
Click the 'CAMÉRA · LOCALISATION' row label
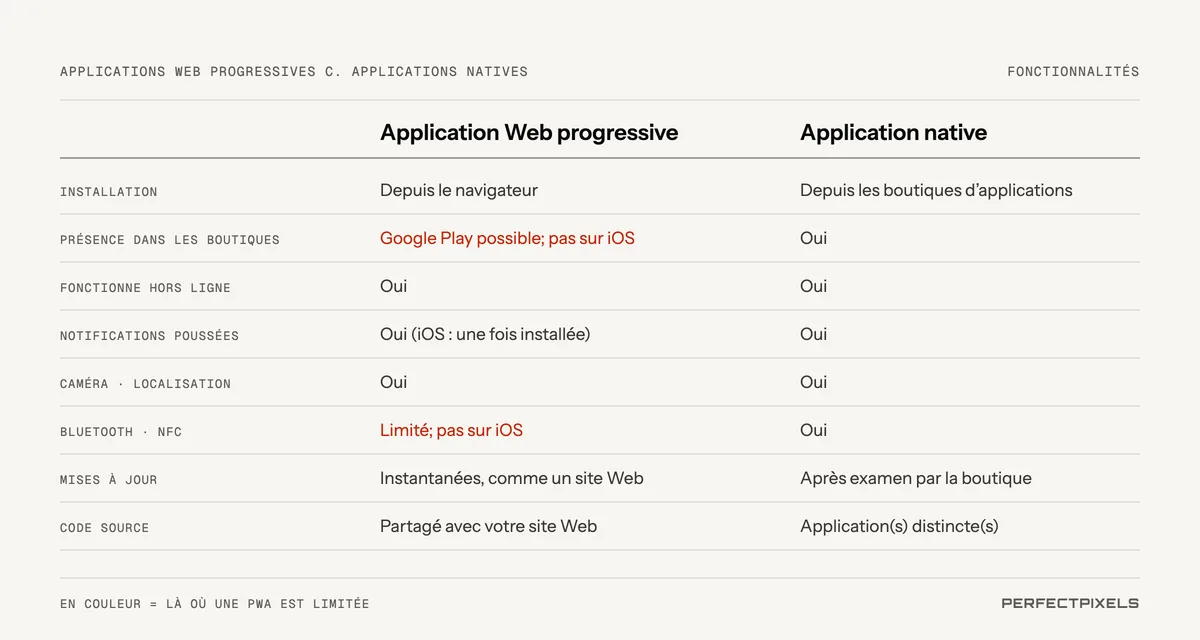(x=145, y=384)
